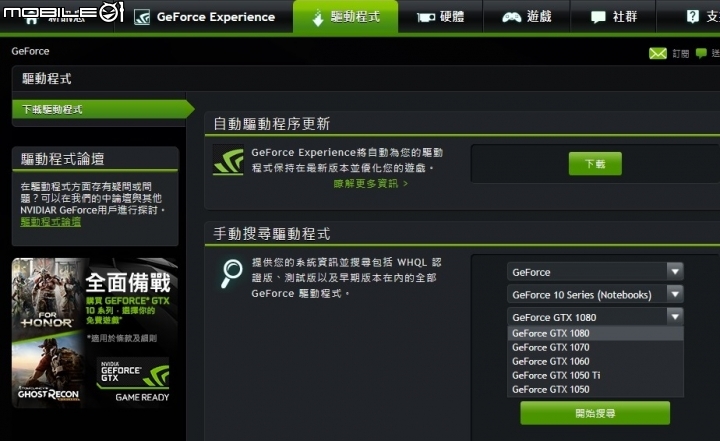Image resolution: width=720 pixels, height=441 pixels.
Task: Click the 驅動程式論壇 sidebar panel heading
Action: click(62, 159)
